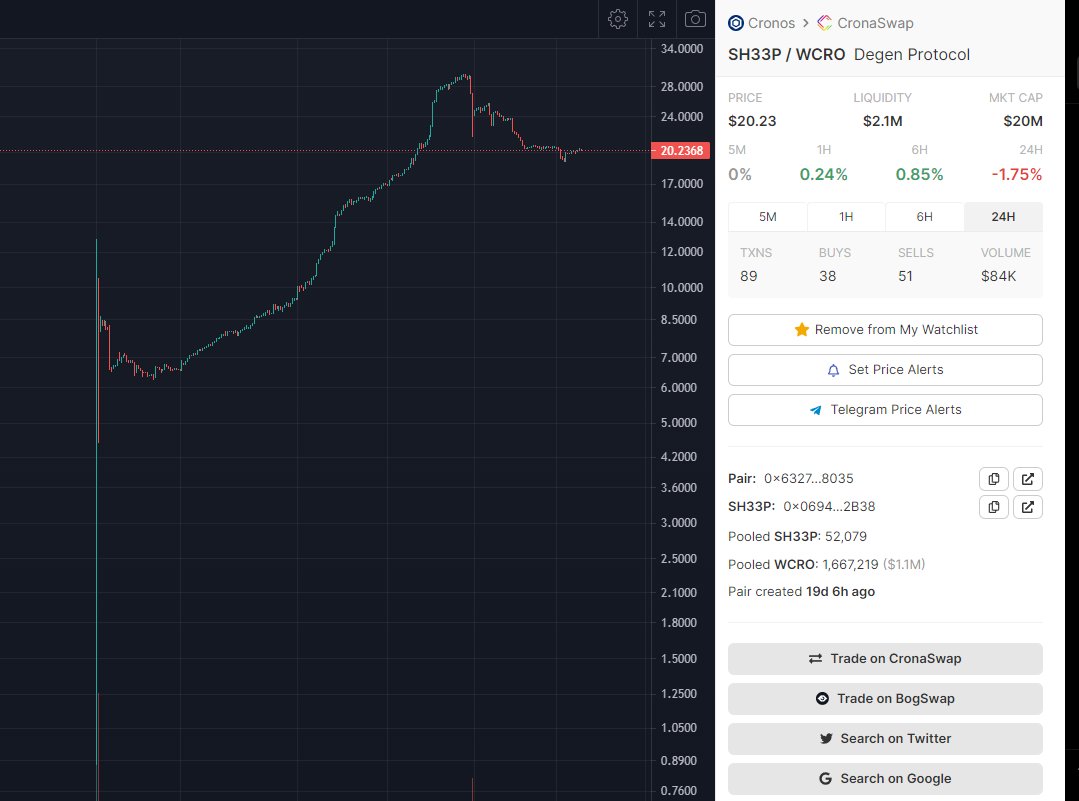Image resolution: width=1079 pixels, height=801 pixels.
Task: Open Set Price Alerts
Action: pos(885,370)
